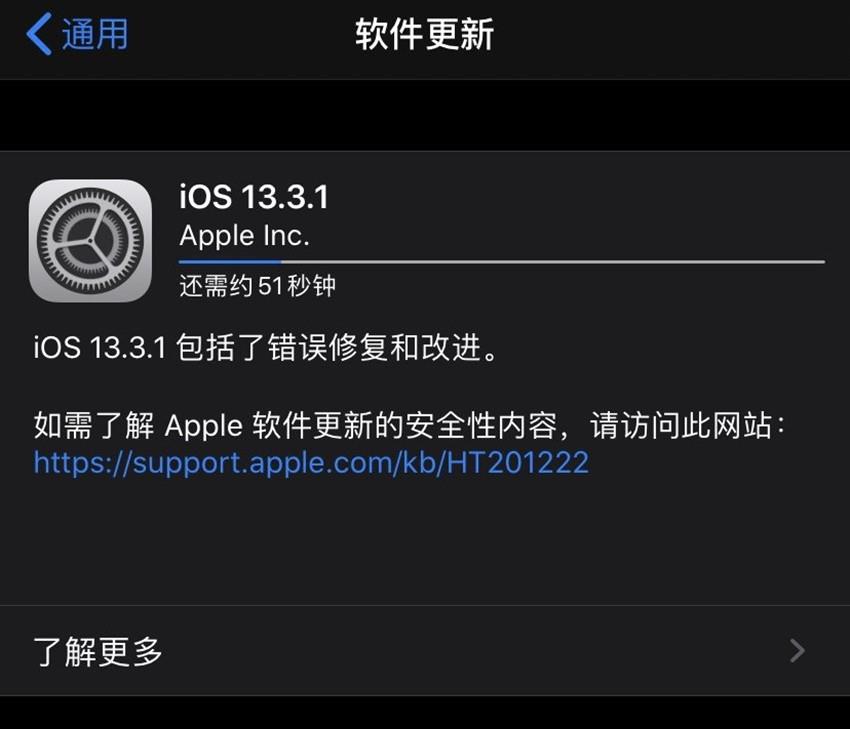Go back via the 通用 label
This screenshot has width=850, height=729.
point(95,34)
